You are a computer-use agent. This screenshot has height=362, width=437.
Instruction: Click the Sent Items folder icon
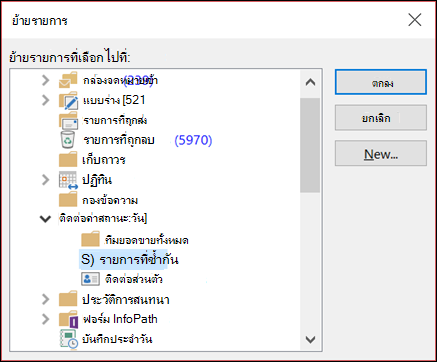click(x=68, y=120)
